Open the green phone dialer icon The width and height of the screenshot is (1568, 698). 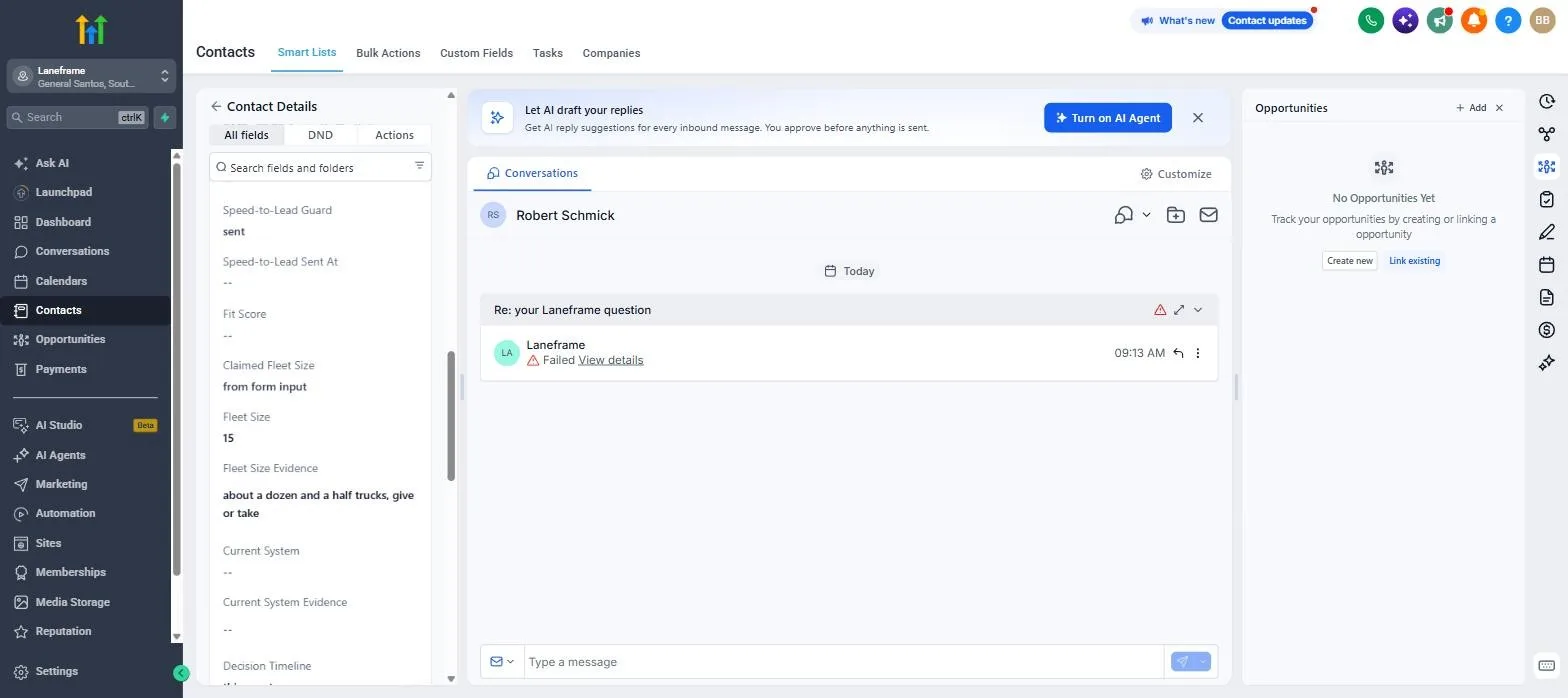tap(1371, 20)
